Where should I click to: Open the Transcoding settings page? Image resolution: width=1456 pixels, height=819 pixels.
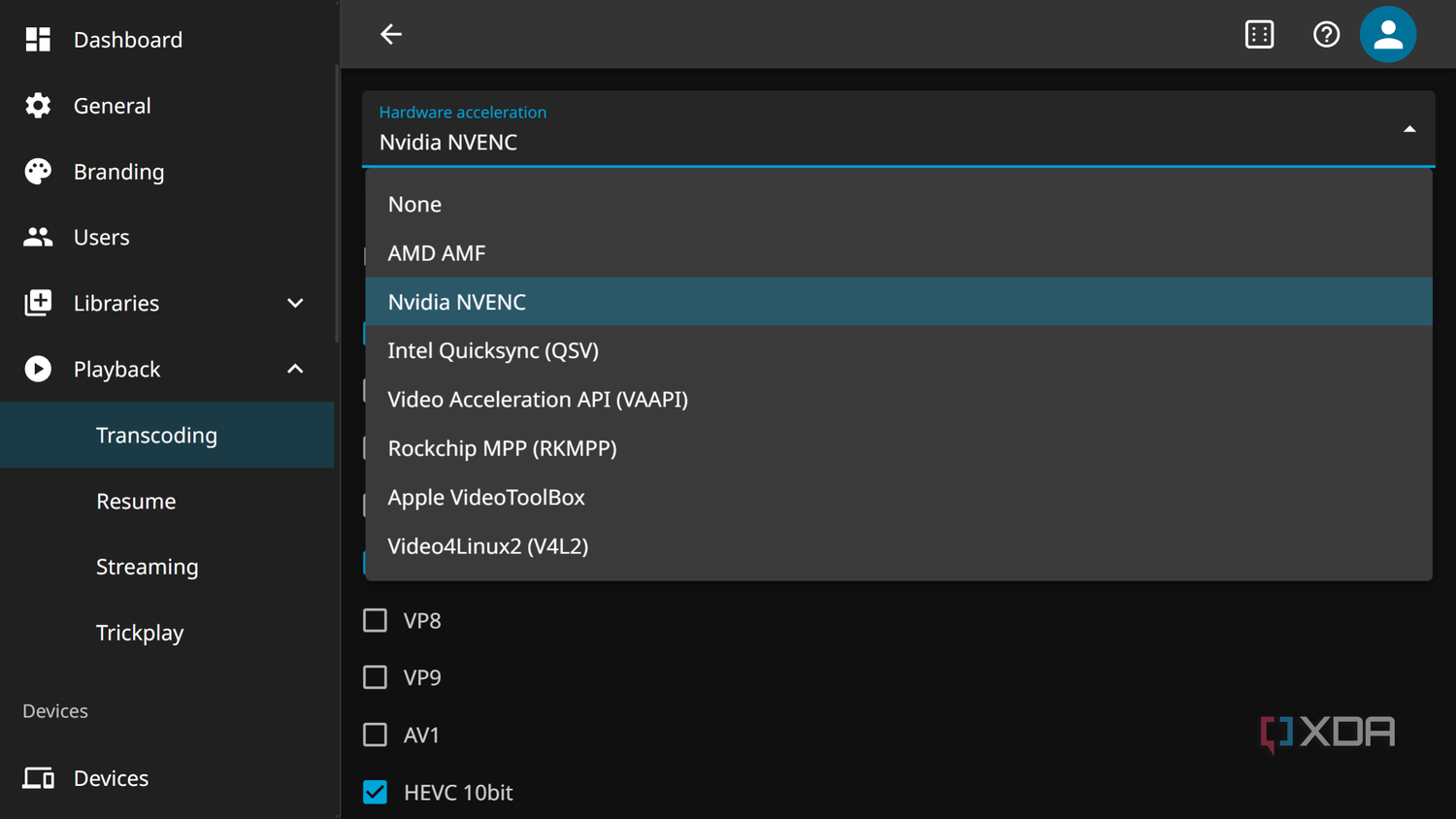pos(167,435)
